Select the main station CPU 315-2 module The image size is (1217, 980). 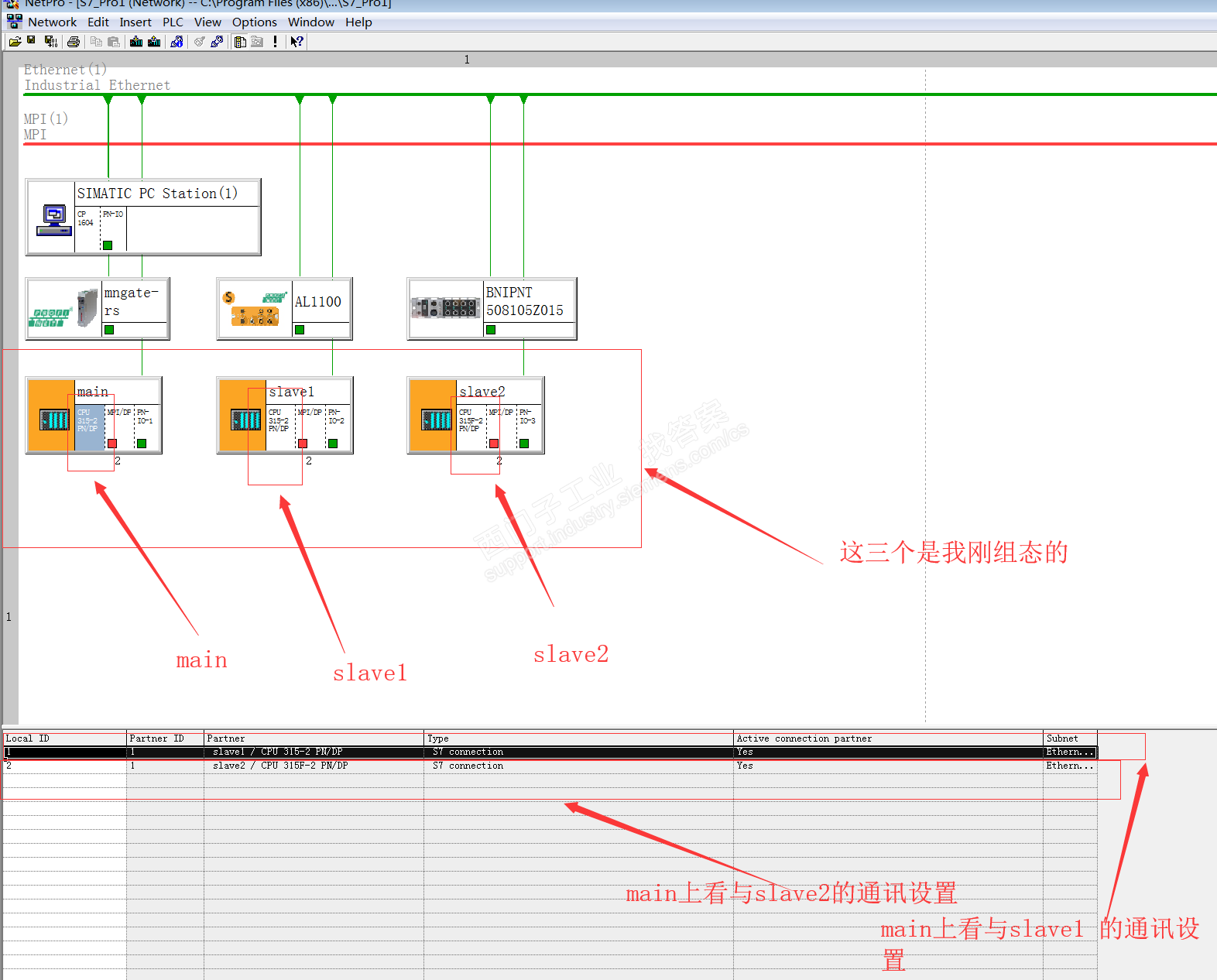pyautogui.click(x=89, y=427)
